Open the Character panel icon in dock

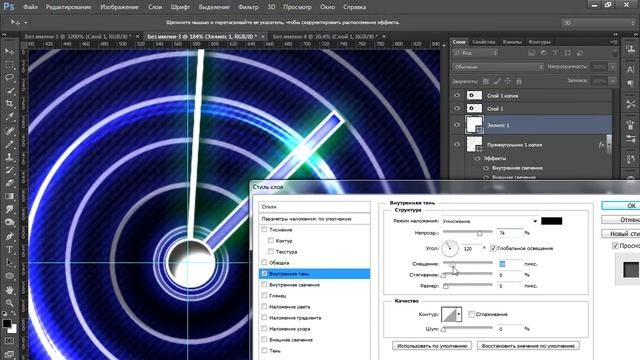pos(631,69)
